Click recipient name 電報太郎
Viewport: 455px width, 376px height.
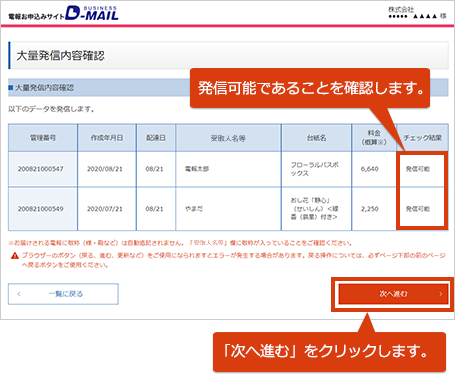(x=197, y=169)
